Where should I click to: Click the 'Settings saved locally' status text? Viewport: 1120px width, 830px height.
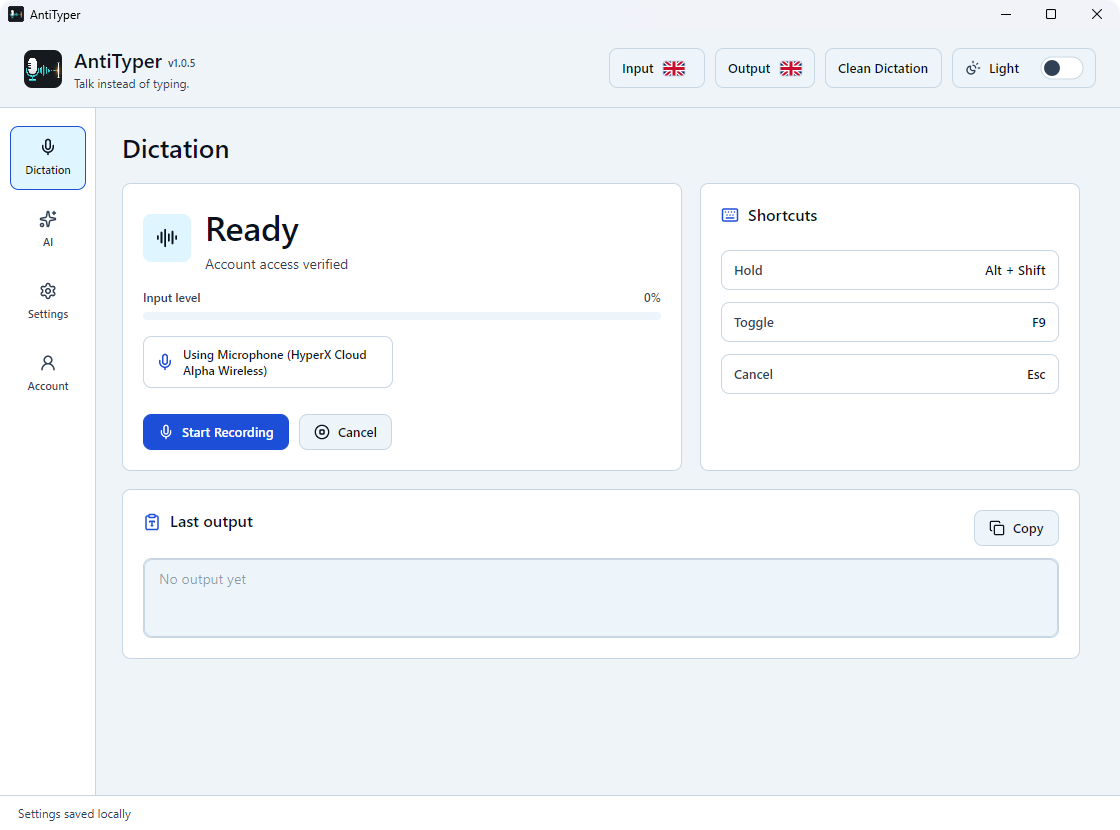74,814
